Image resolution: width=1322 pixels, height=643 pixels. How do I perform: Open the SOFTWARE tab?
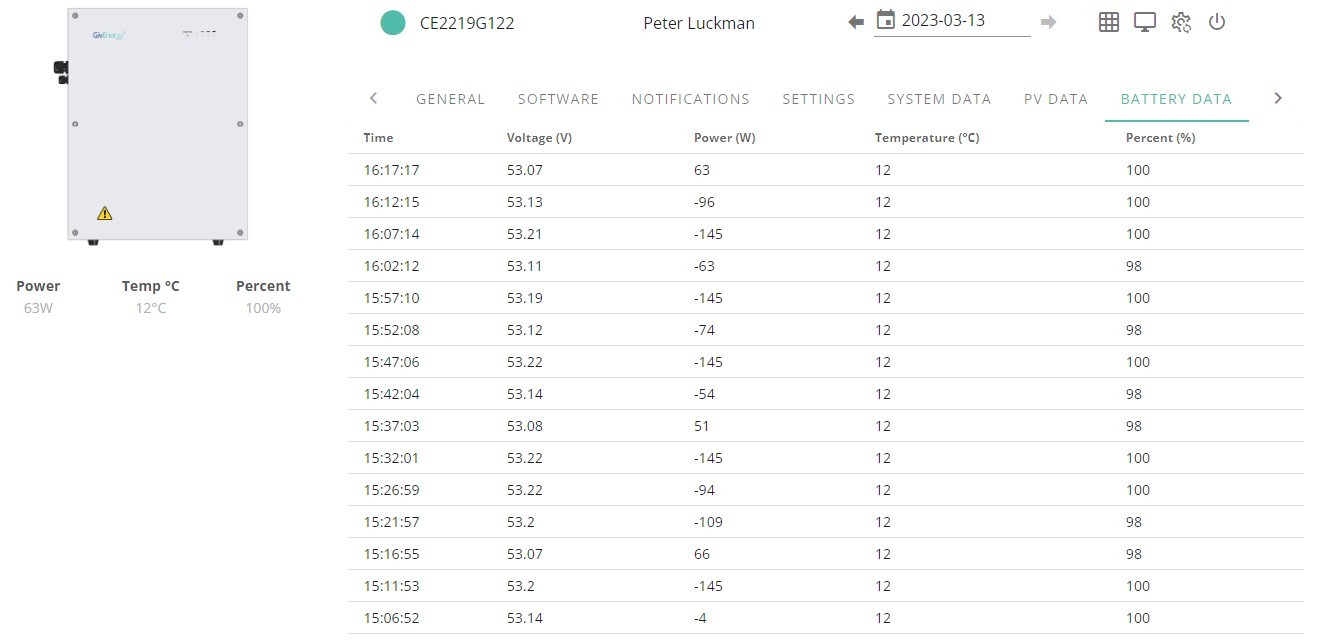coord(558,99)
